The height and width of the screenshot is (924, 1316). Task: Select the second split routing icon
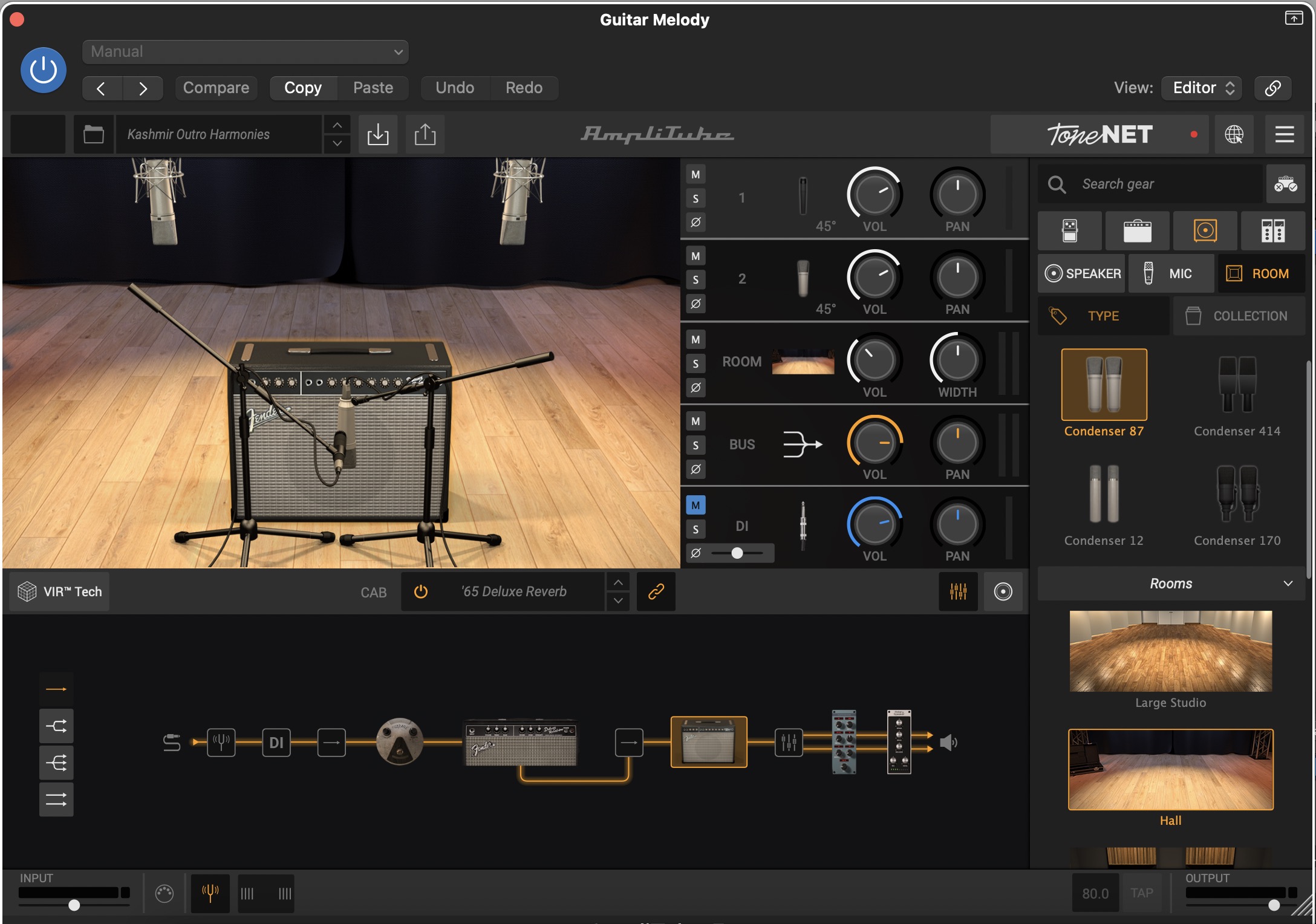[56, 726]
